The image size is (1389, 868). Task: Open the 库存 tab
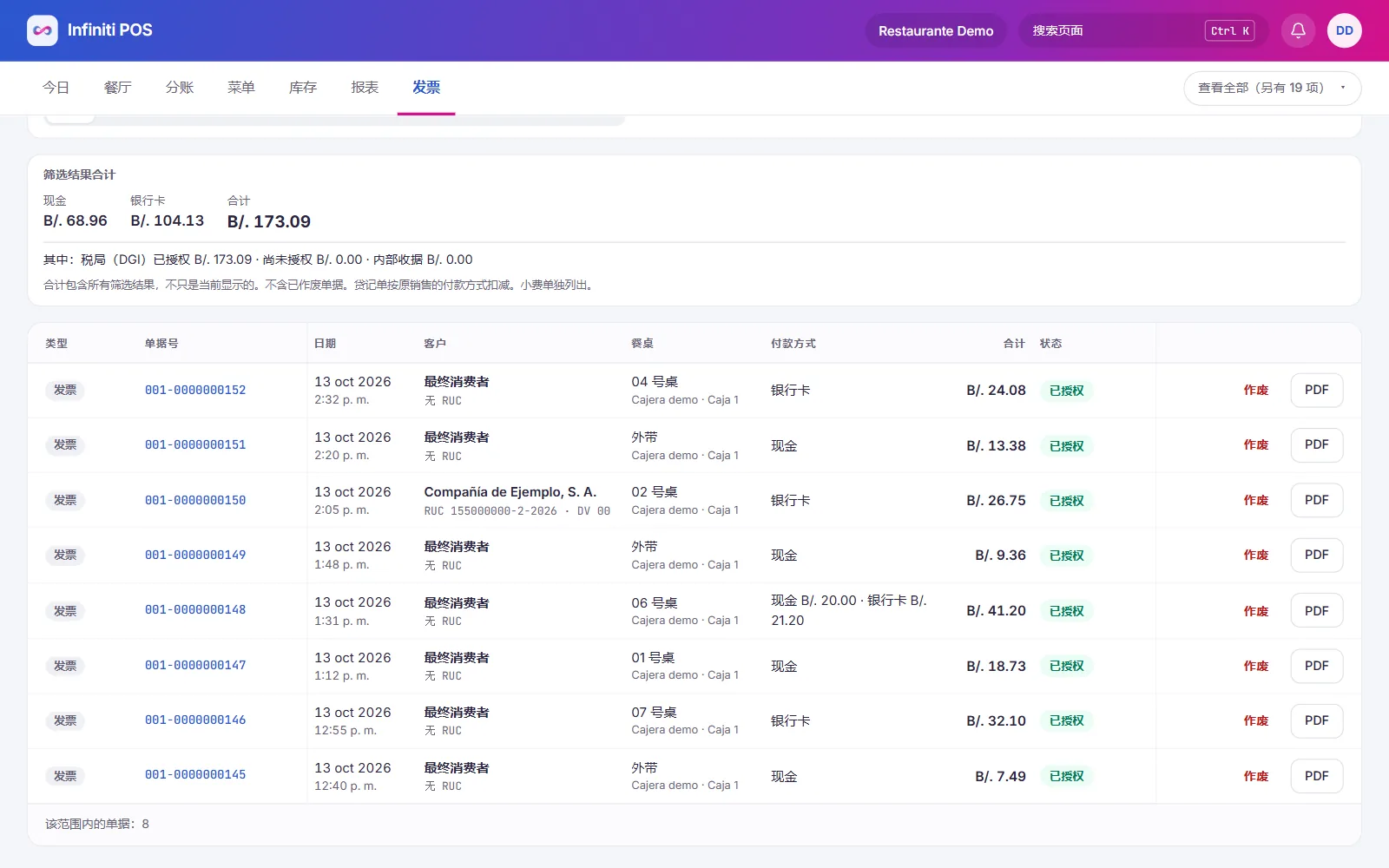point(303,88)
